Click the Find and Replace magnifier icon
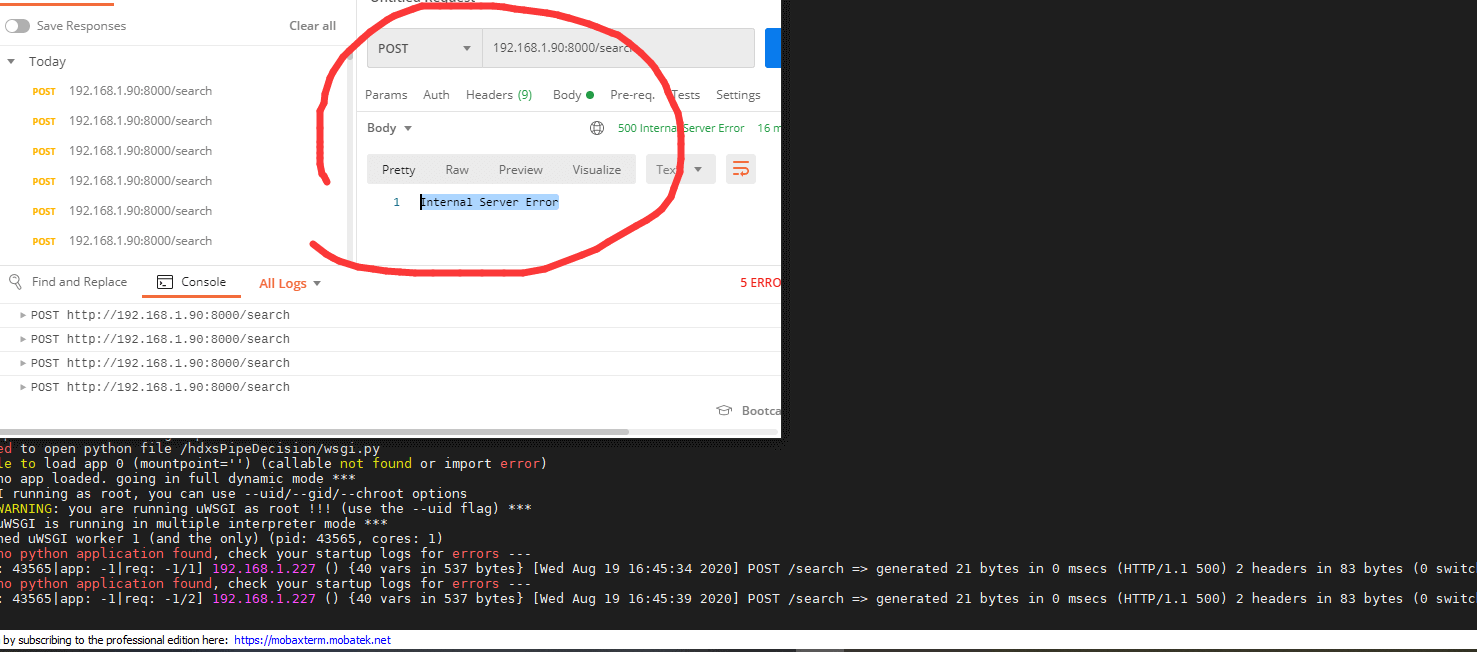The image size is (1477, 652). [15, 282]
